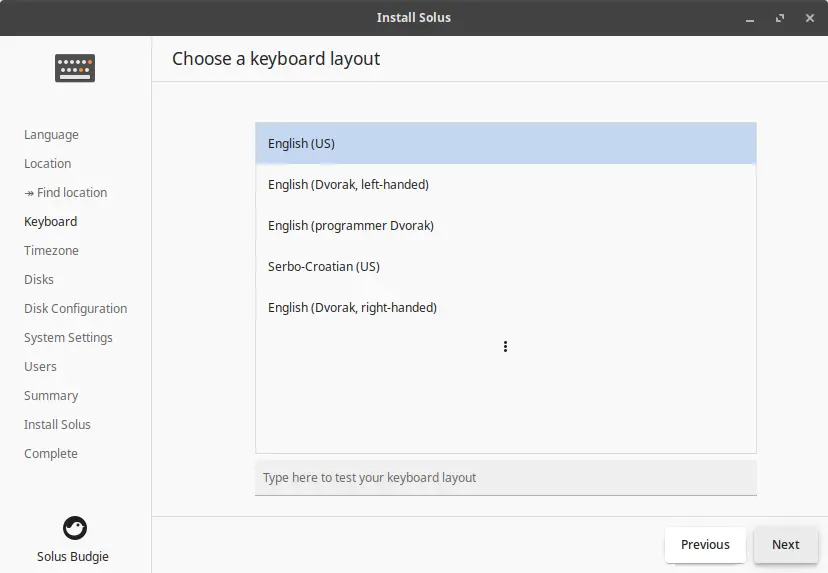Click the keyboard icon in sidebar
The width and height of the screenshot is (828, 573).
coord(75,68)
